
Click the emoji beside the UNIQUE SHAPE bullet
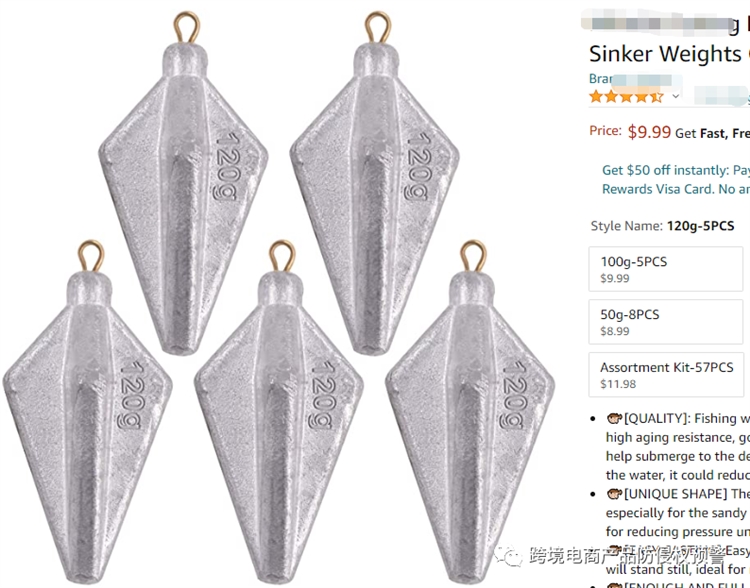click(614, 494)
